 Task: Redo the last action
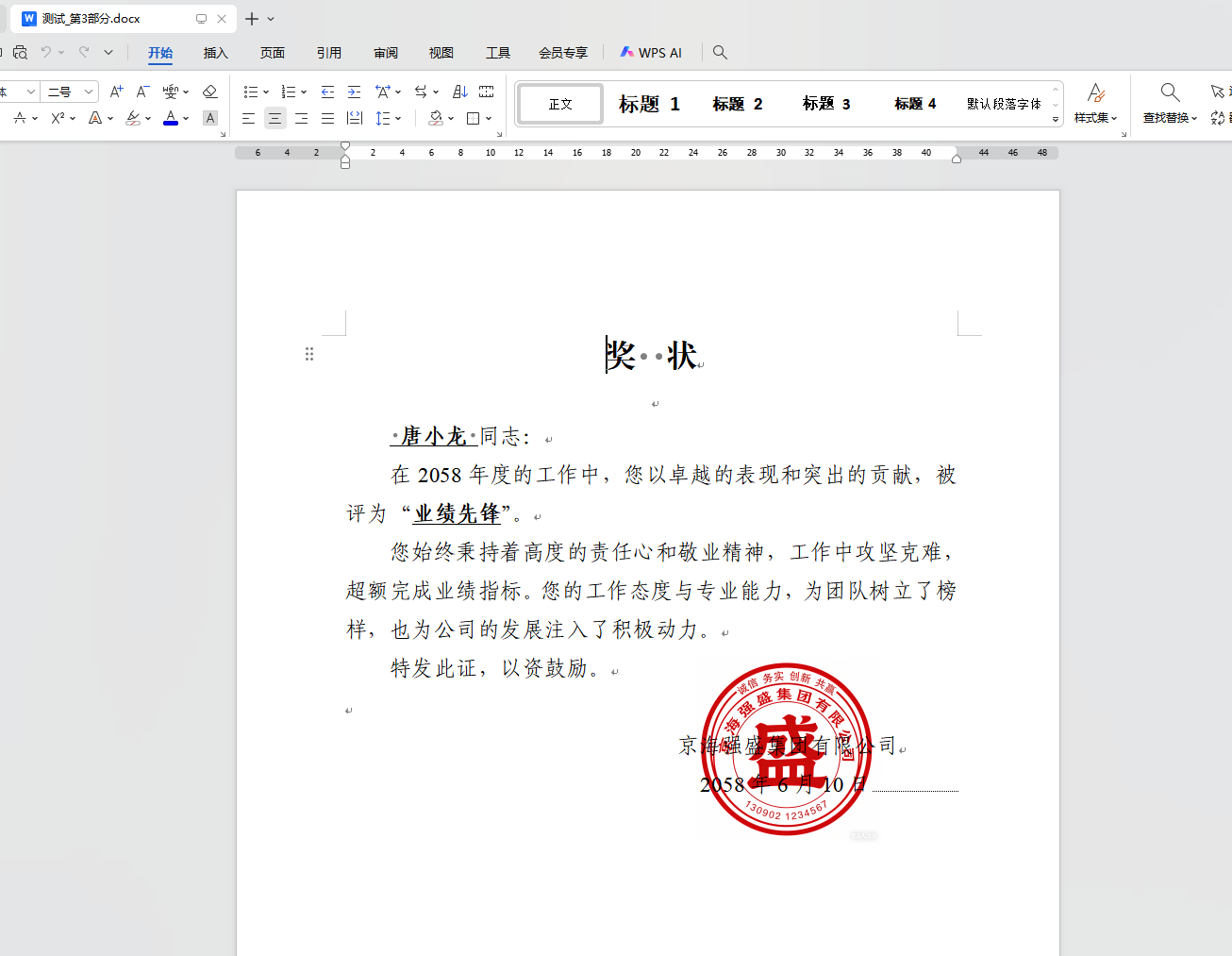(x=84, y=52)
